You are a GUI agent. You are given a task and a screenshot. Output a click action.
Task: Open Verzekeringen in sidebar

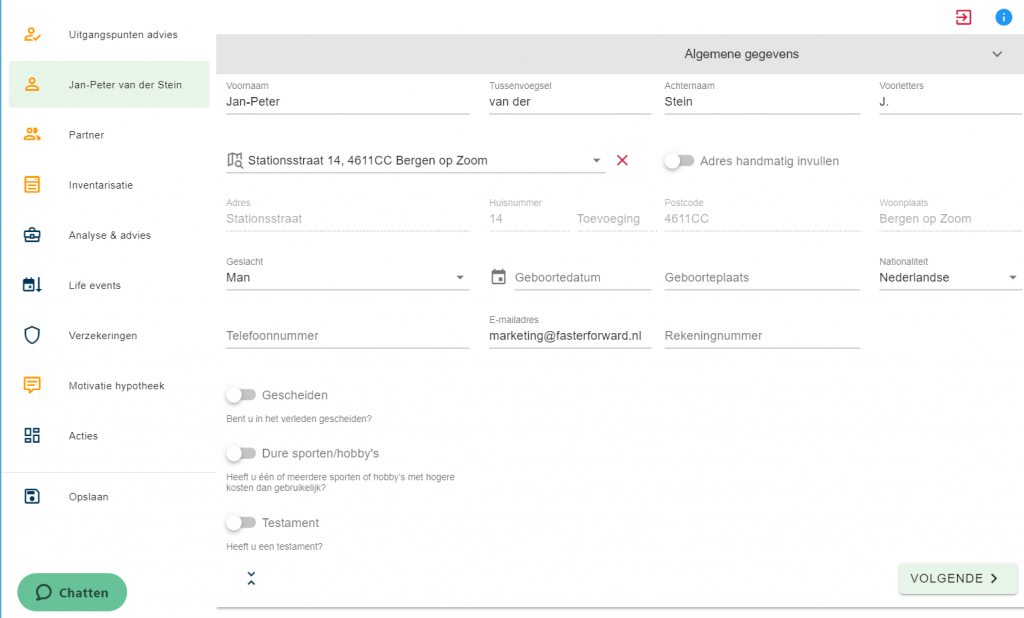pos(109,335)
